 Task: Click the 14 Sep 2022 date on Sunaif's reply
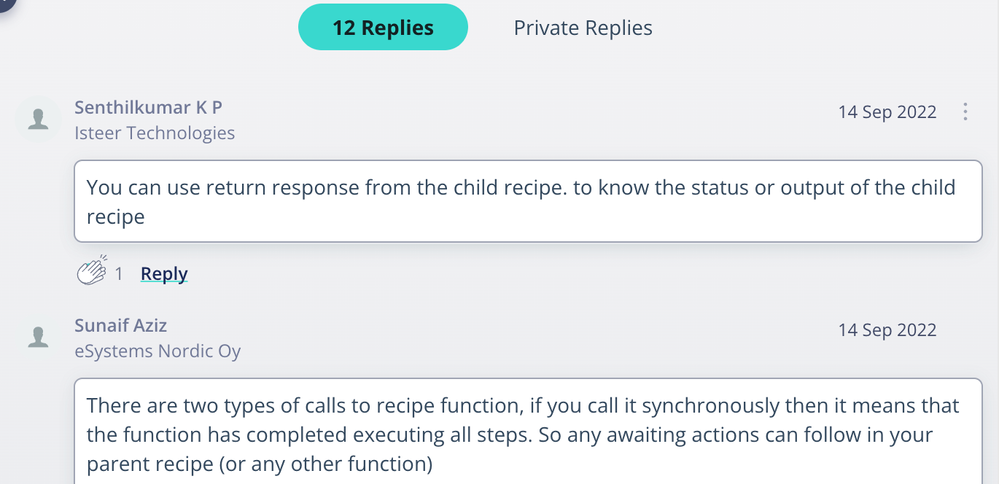(887, 330)
